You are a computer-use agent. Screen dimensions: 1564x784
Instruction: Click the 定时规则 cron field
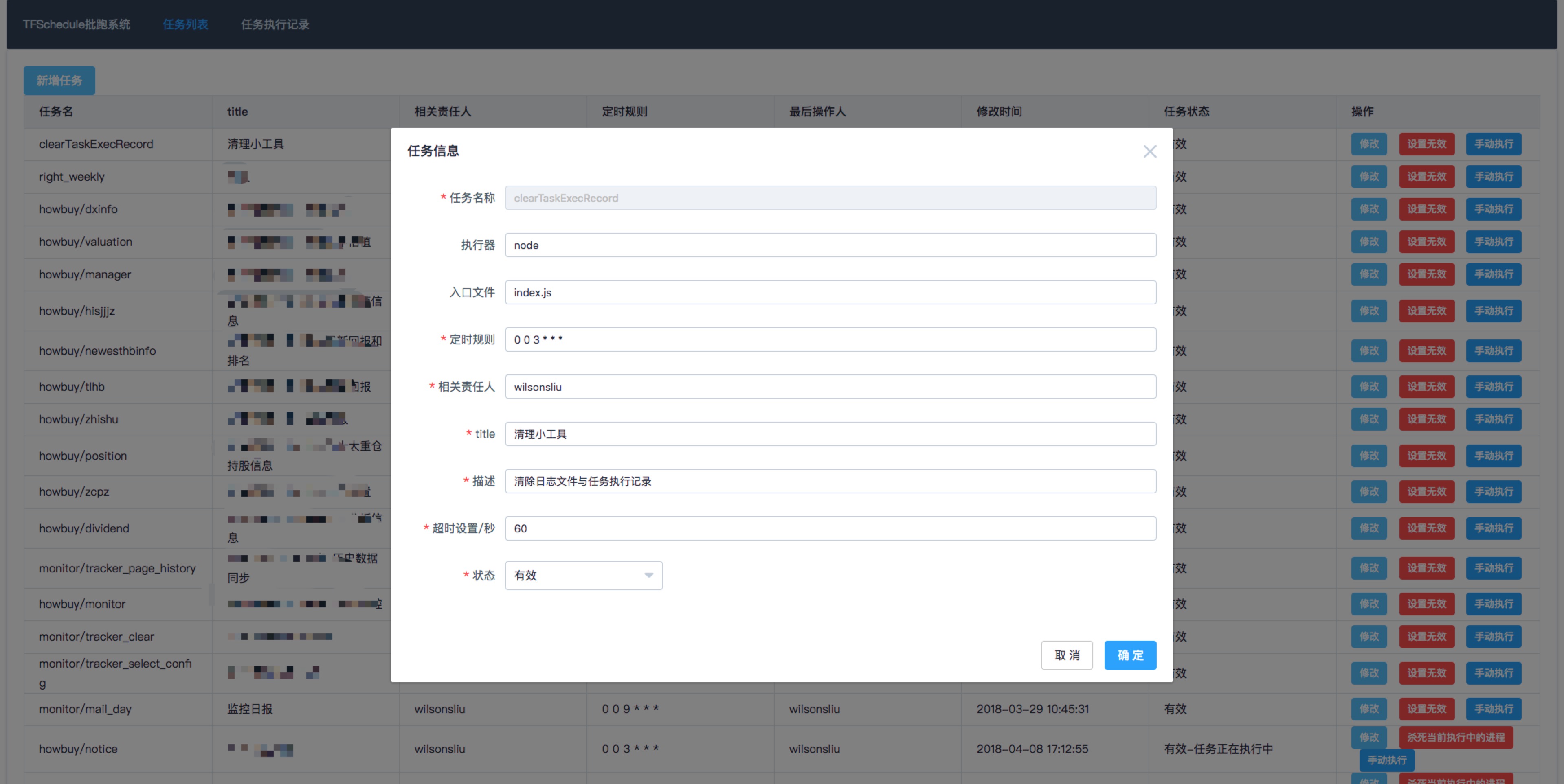[x=829, y=340]
